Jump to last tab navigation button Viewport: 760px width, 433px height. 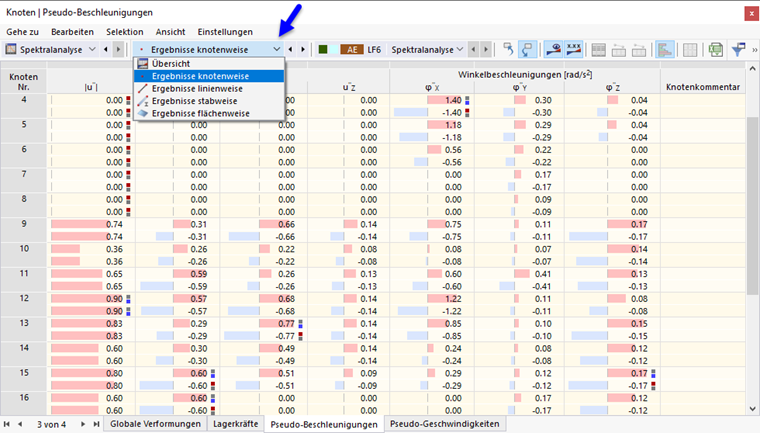(96, 424)
